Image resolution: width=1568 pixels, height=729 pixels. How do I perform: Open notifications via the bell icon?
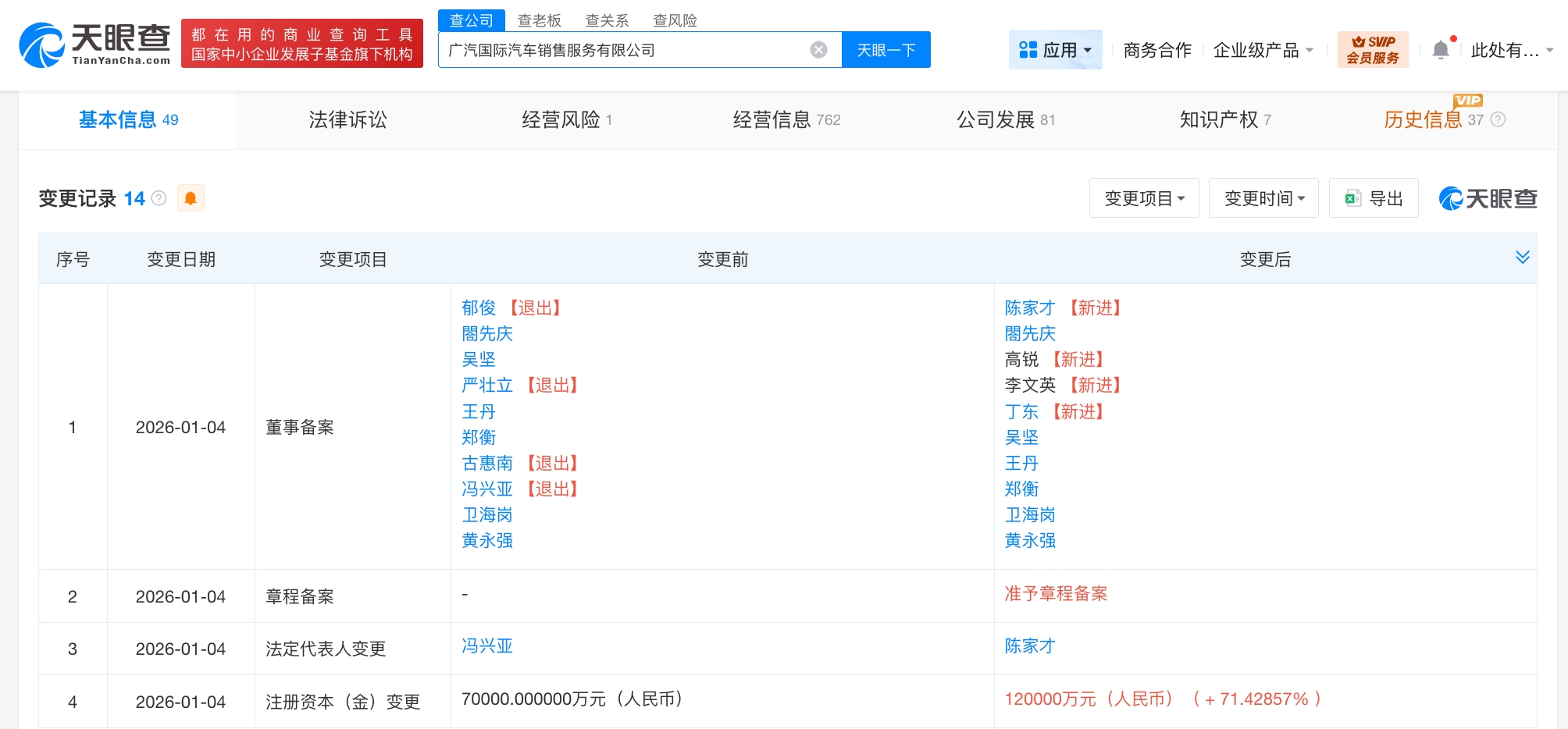tap(1441, 48)
